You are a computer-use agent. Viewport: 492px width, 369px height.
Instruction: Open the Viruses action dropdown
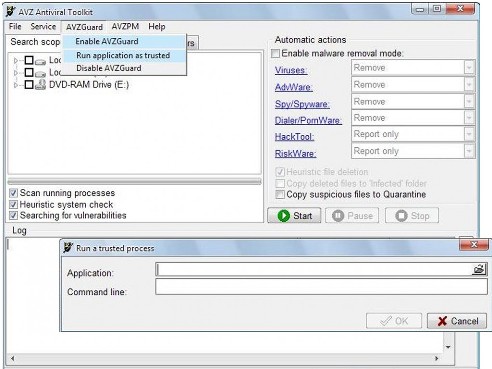469,68
